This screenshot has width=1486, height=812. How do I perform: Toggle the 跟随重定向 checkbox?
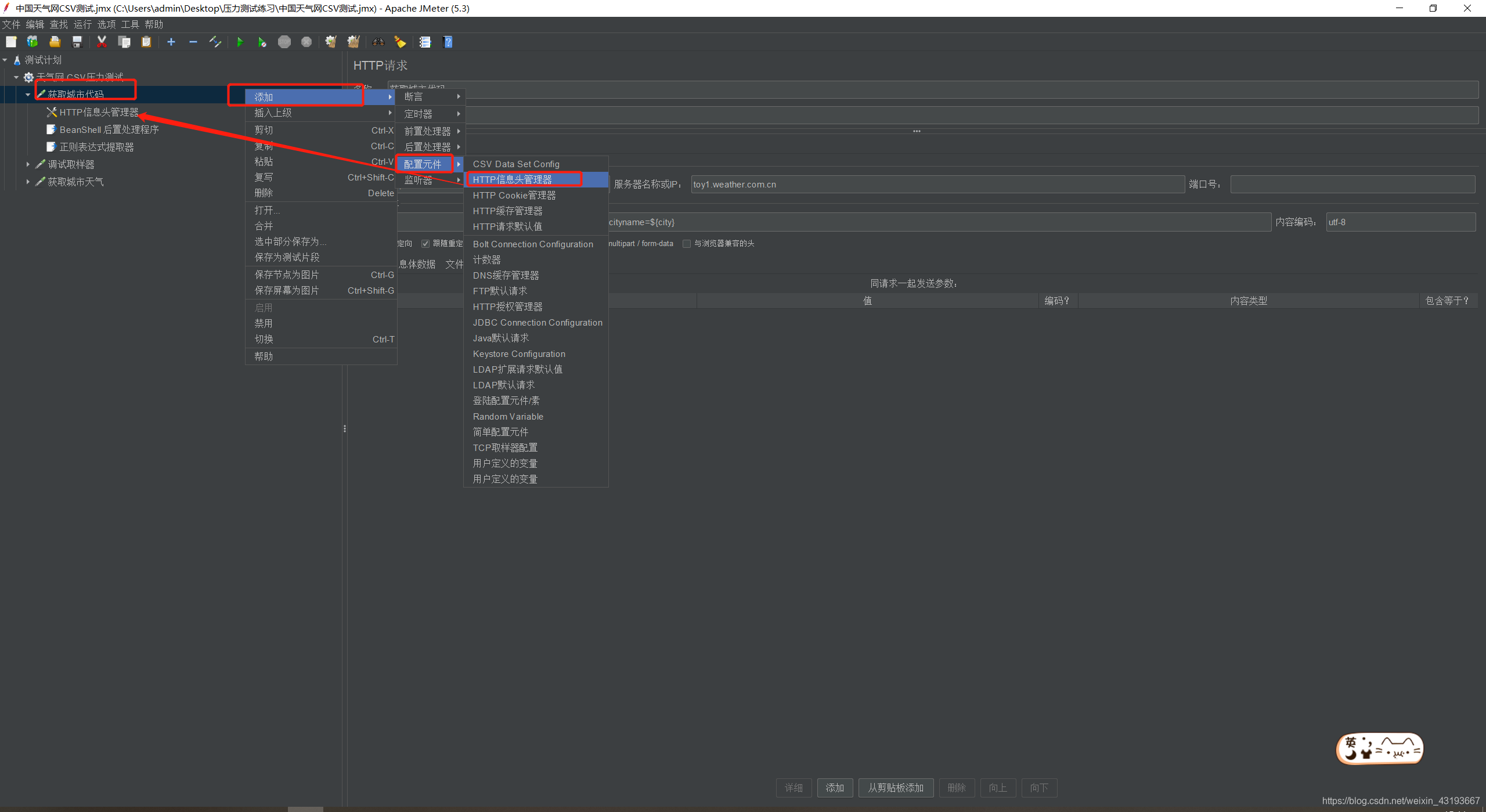click(x=425, y=244)
